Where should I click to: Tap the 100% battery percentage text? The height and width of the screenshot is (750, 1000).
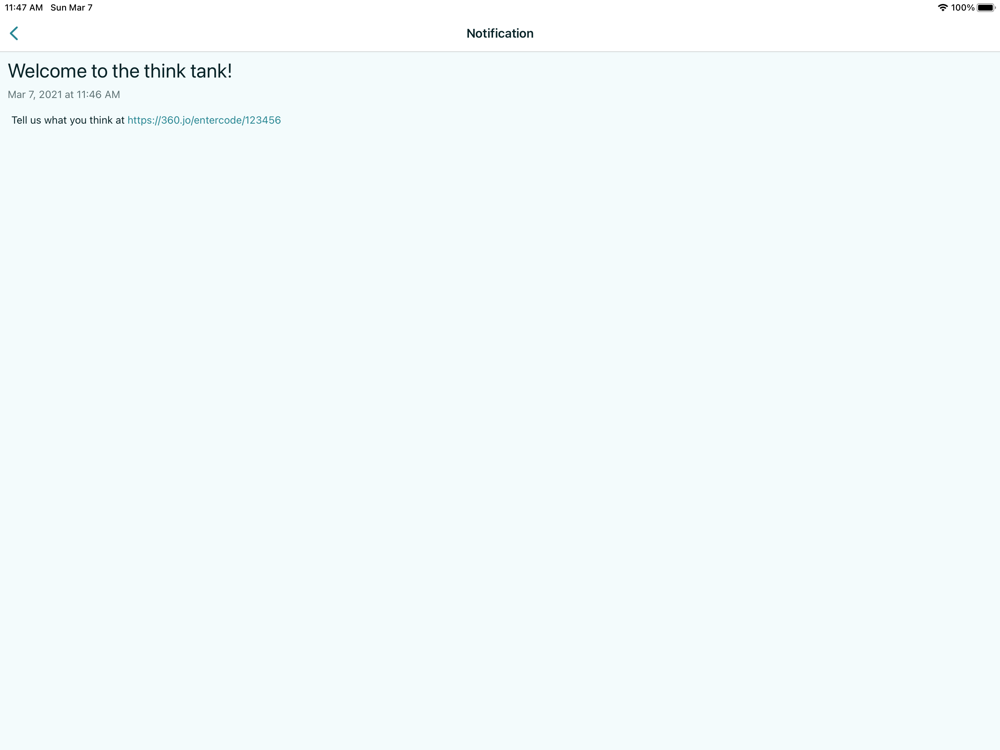click(962, 8)
